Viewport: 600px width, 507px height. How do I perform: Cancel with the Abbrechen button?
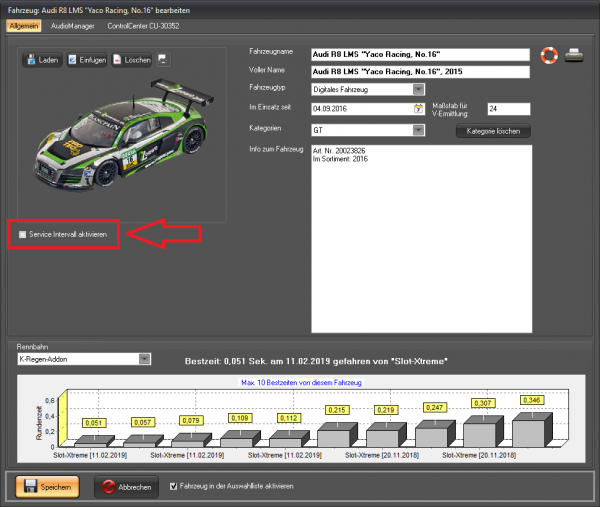coord(126,487)
